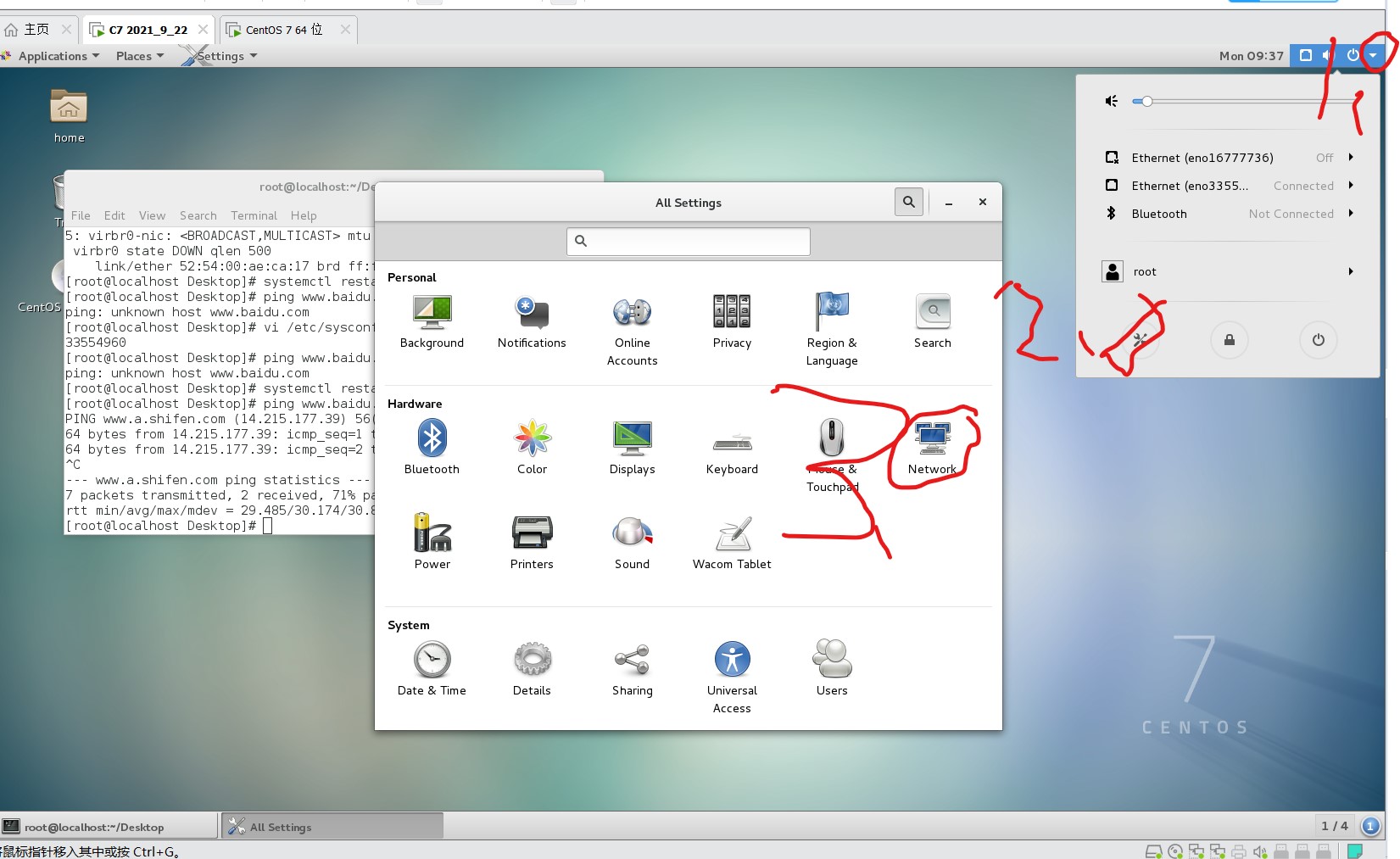
Task: Click power off button in system menu
Action: pos(1318,340)
